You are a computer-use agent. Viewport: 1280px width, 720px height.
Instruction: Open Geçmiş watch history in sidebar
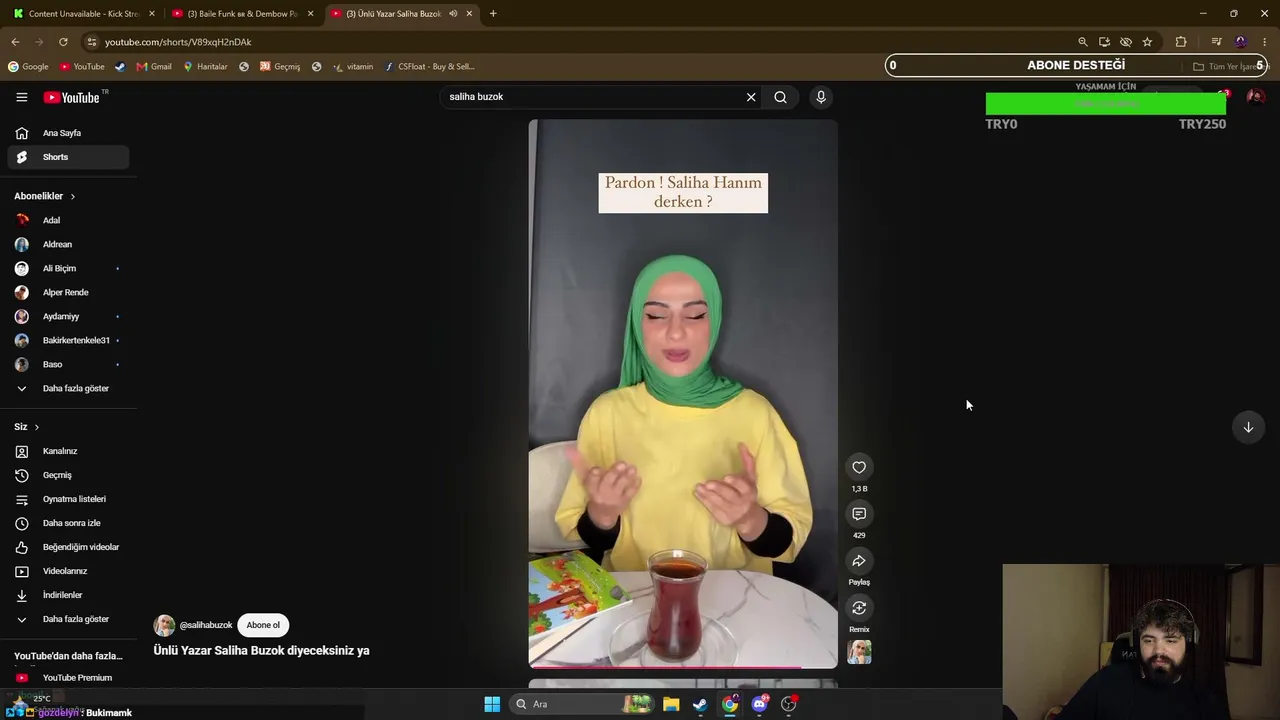pyautogui.click(x=68, y=475)
